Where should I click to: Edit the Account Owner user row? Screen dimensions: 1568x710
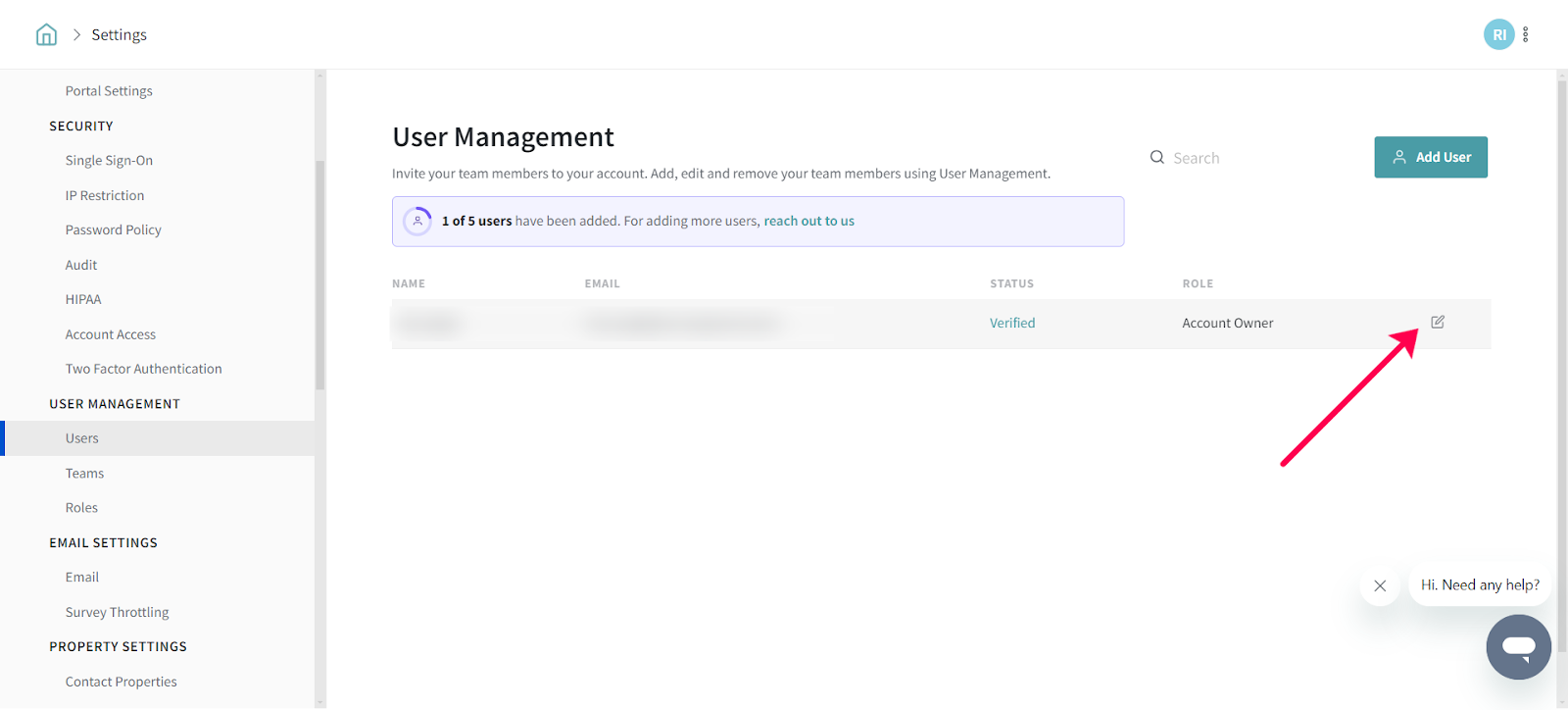(1437, 323)
